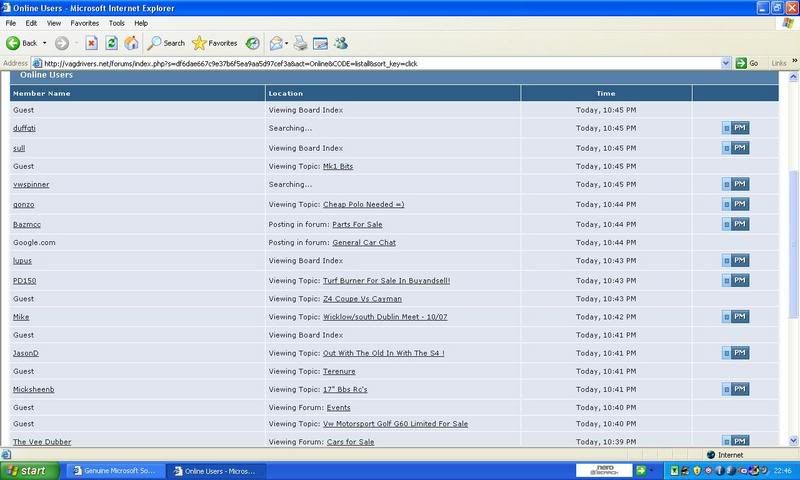This screenshot has width=800, height=480.
Task: Expand the Back button history dropdown
Action: (45, 43)
